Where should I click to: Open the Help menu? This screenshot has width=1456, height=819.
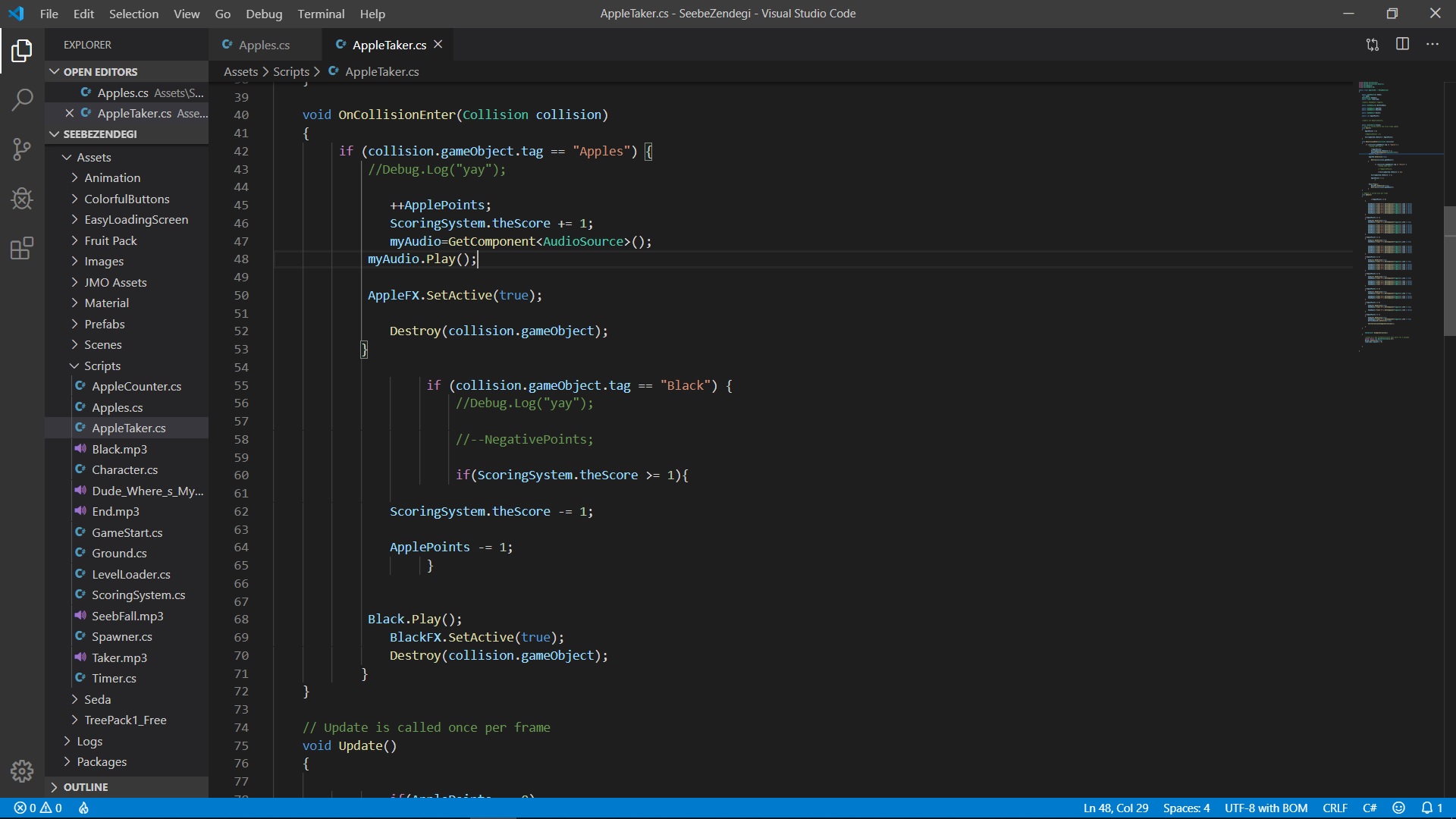point(372,14)
